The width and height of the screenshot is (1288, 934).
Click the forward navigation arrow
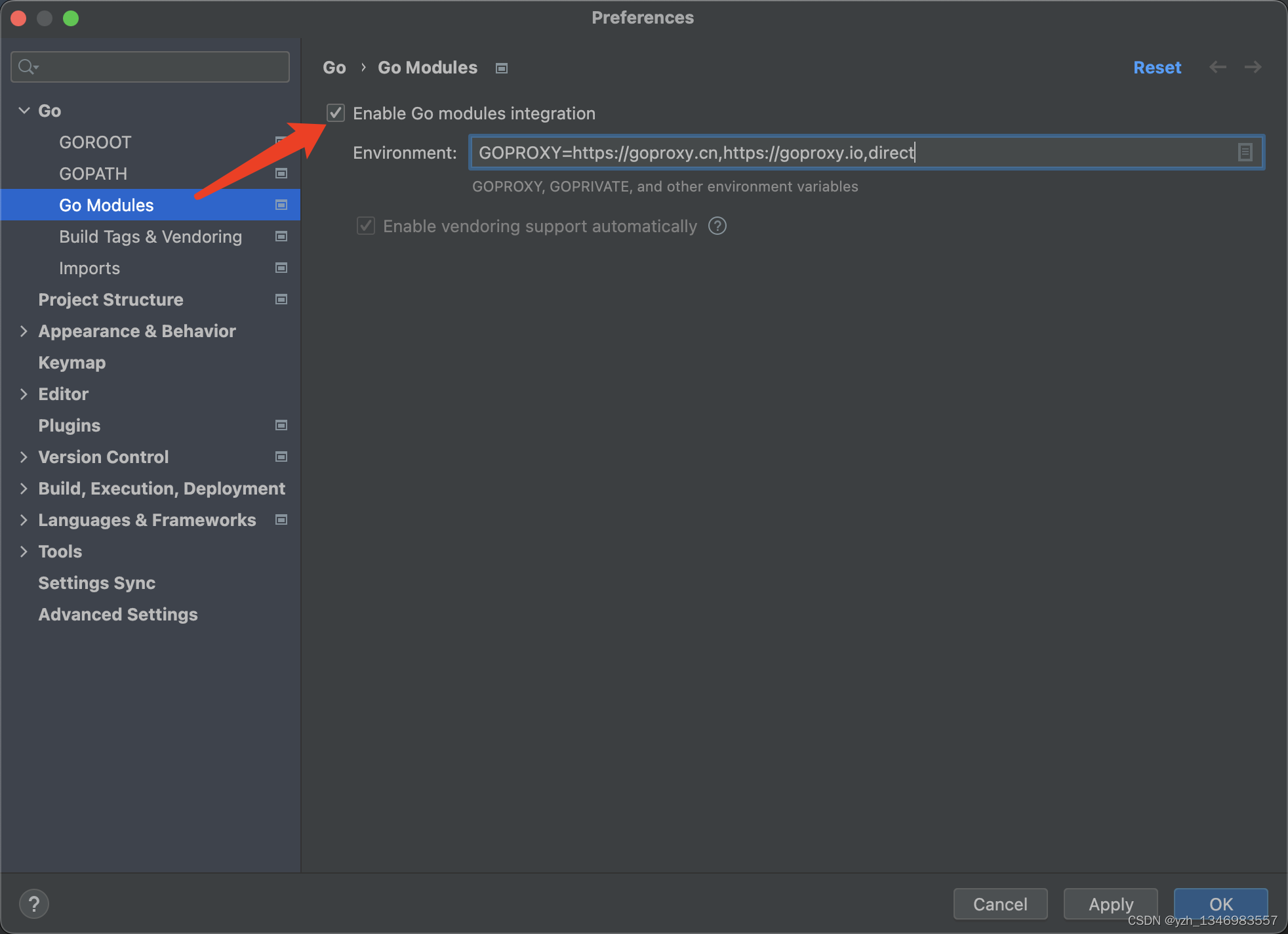coord(1253,67)
